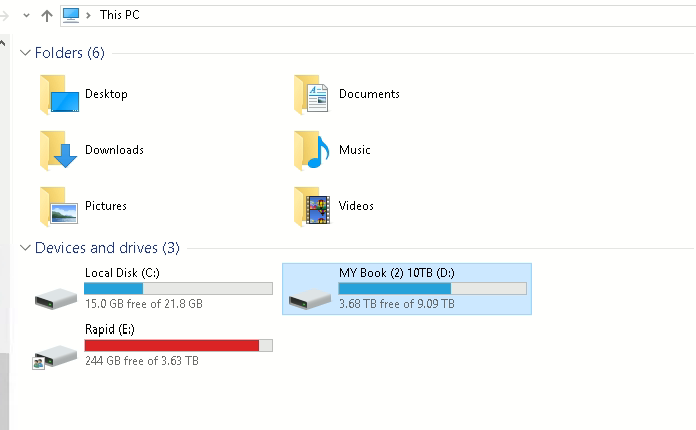Click the chevron after the computer icon

pyautogui.click(x=88, y=16)
